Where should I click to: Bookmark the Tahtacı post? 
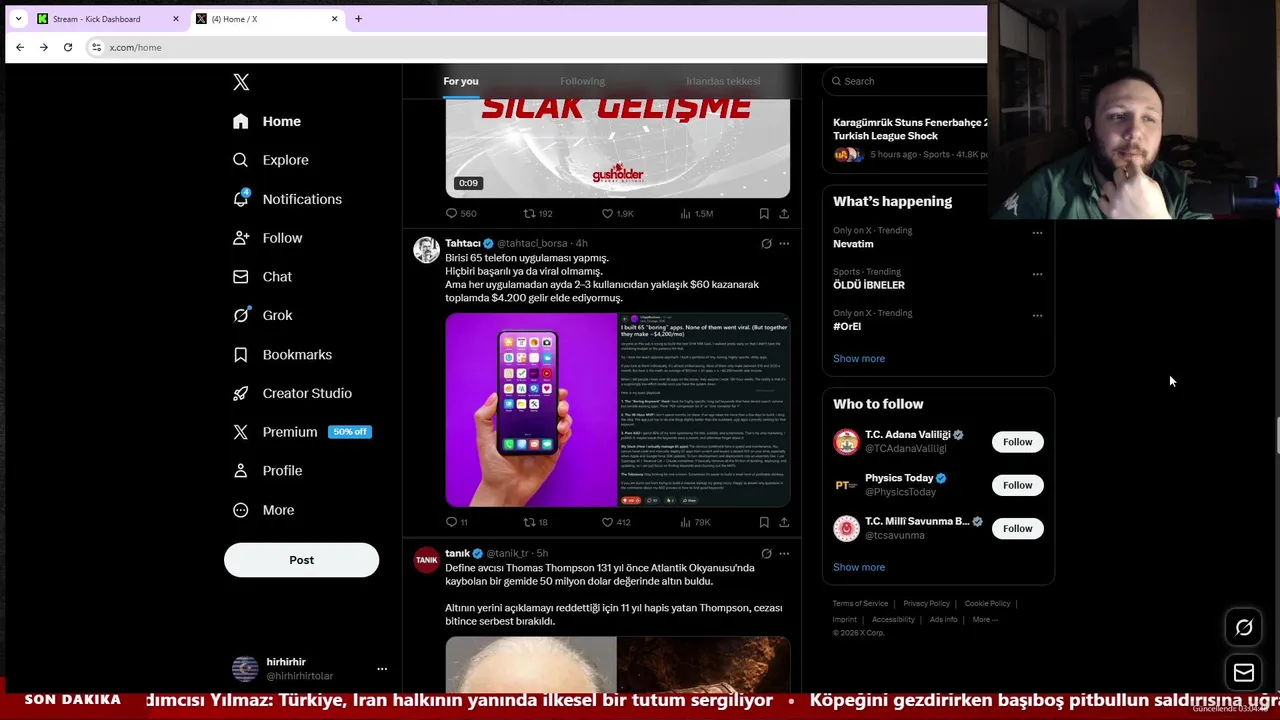click(764, 522)
